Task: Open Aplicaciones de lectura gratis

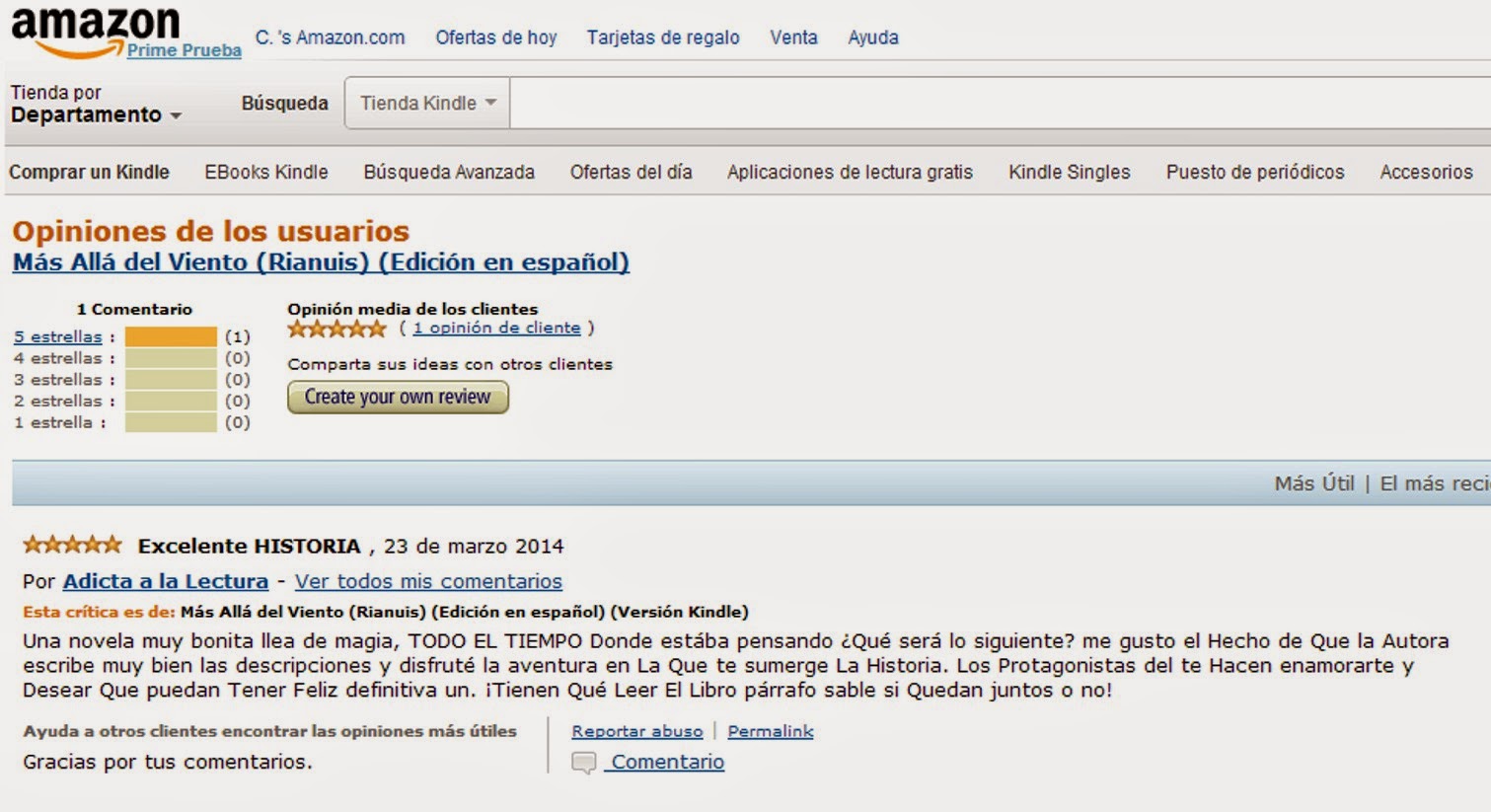Action: coord(850,172)
